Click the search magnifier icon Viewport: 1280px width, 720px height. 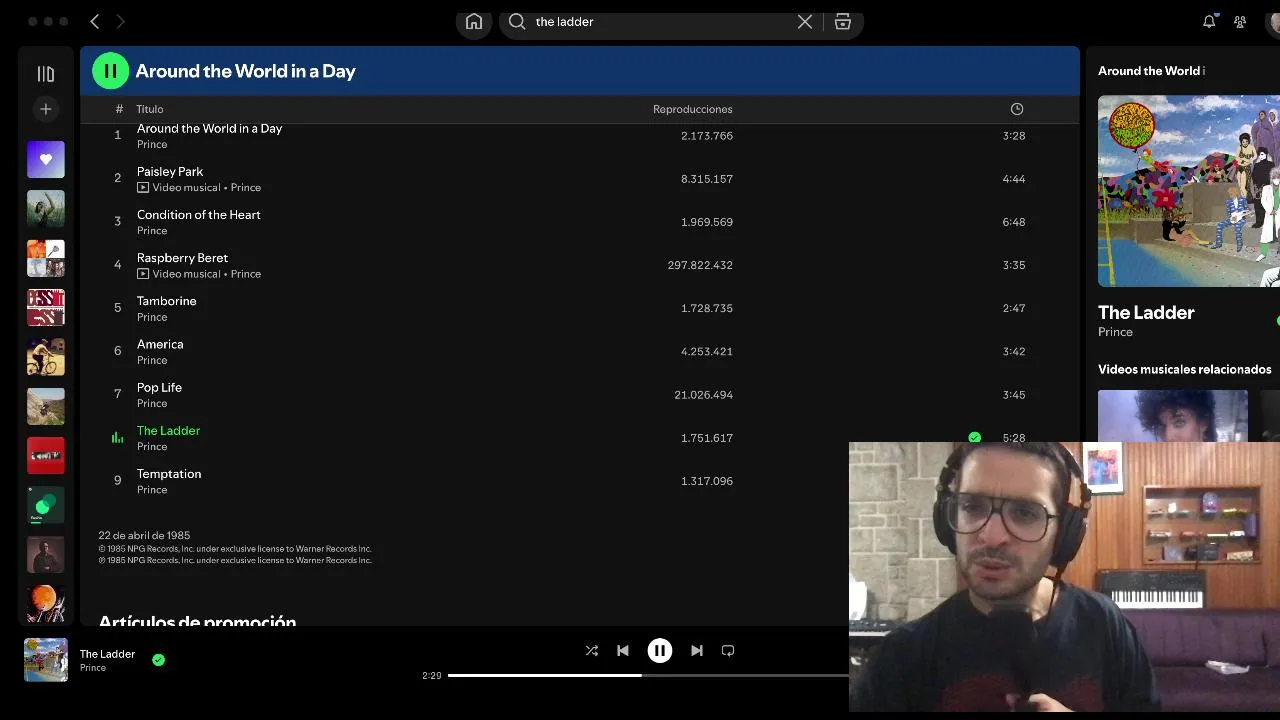click(517, 22)
